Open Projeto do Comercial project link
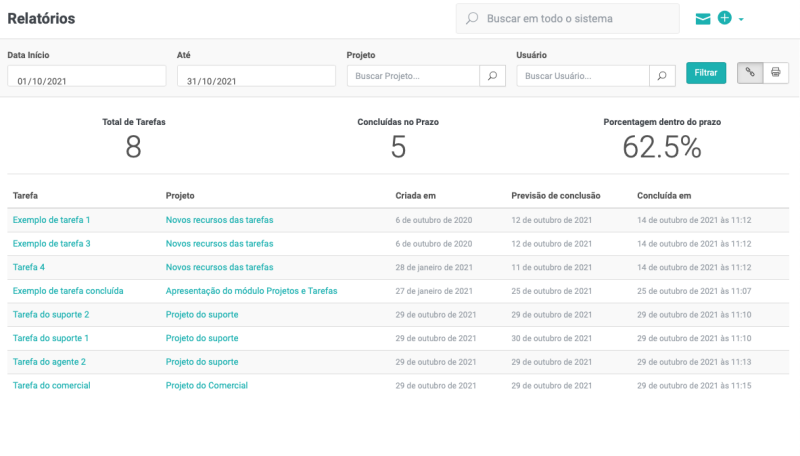This screenshot has width=800, height=456. pyautogui.click(x=206, y=385)
